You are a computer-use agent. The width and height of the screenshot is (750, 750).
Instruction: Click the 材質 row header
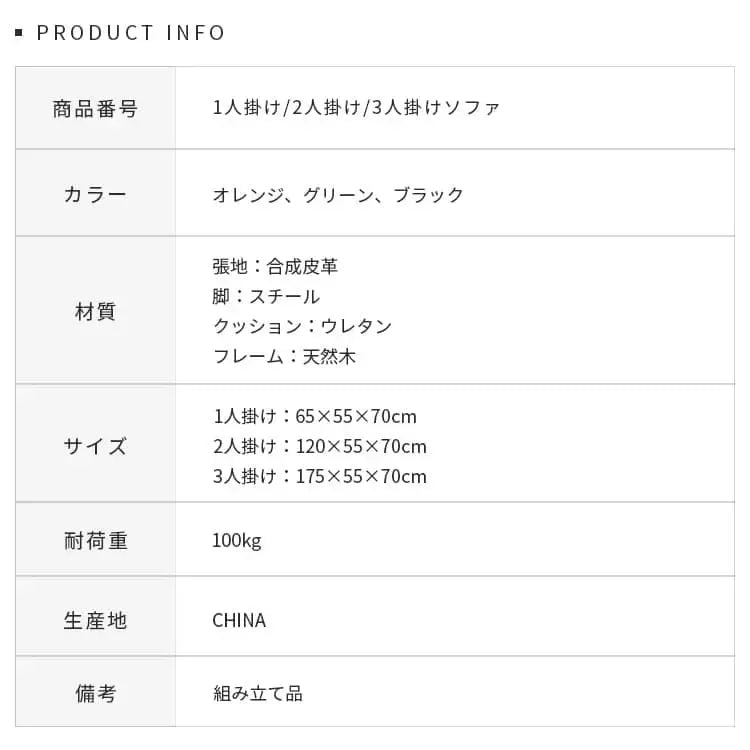(95, 311)
